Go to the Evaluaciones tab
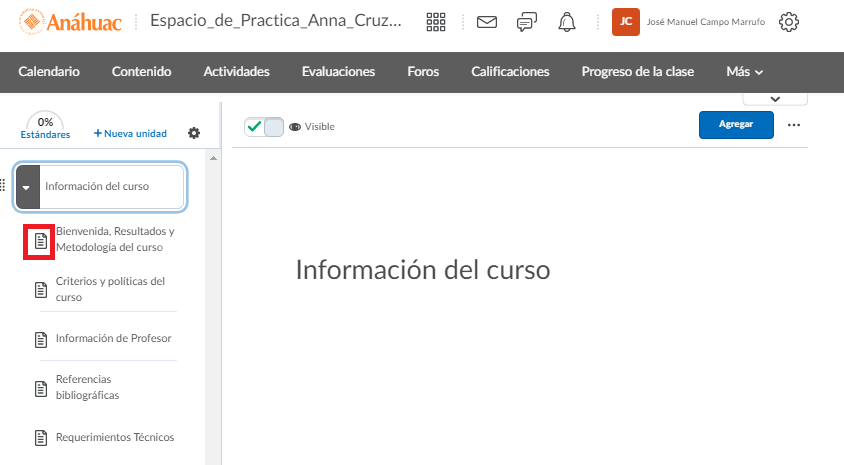This screenshot has height=465, width=844. (338, 72)
